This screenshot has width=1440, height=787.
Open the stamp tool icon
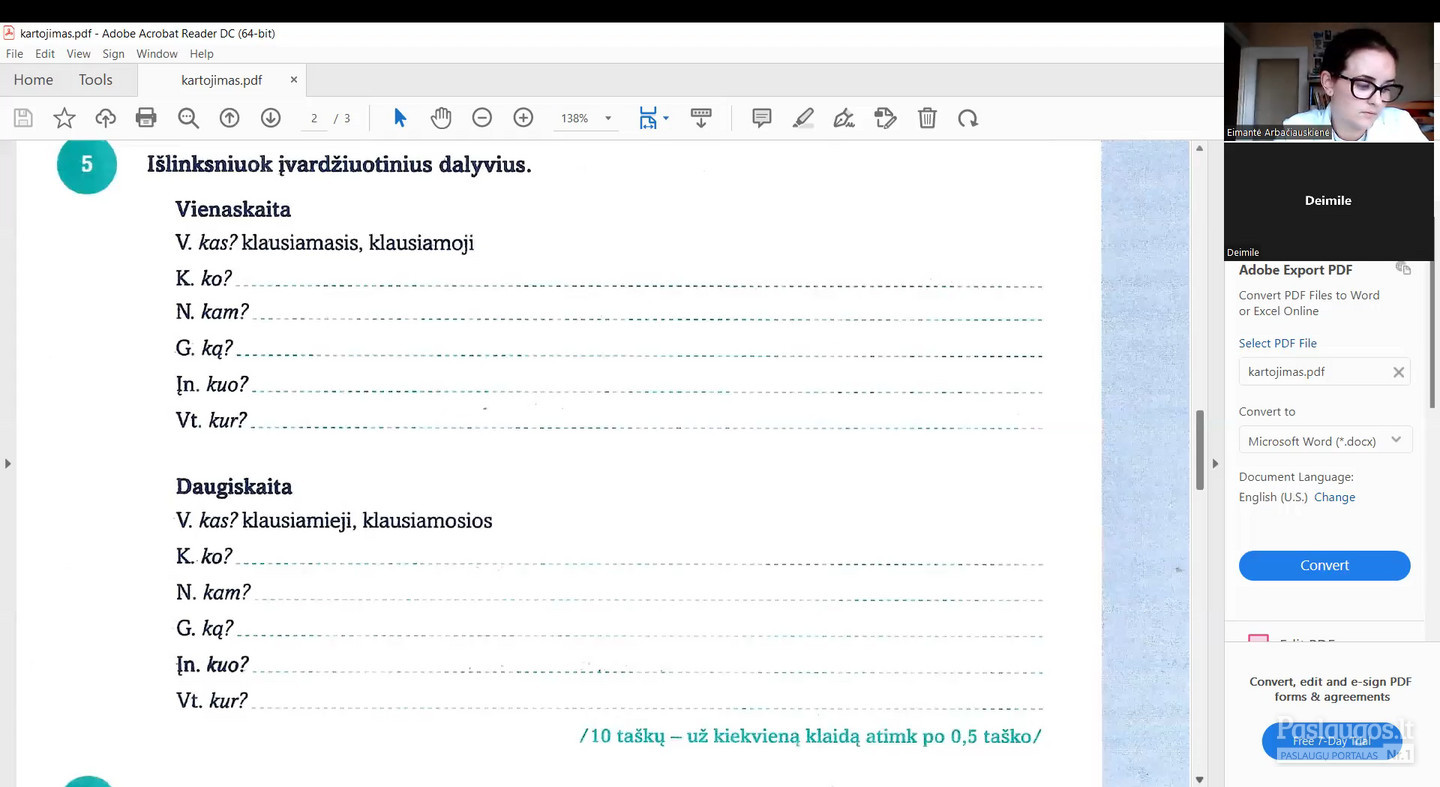pyautogui.click(x=885, y=118)
